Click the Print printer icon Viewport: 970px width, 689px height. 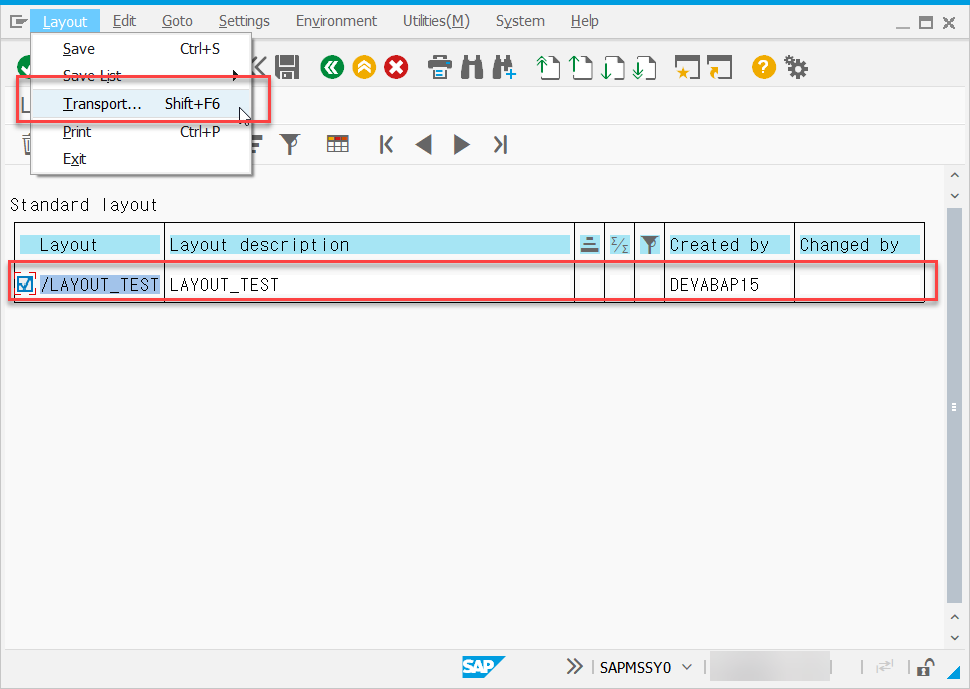[x=440, y=67]
